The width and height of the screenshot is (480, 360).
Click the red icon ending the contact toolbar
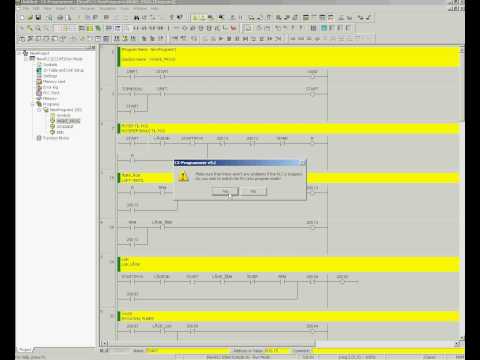click(x=233, y=28)
